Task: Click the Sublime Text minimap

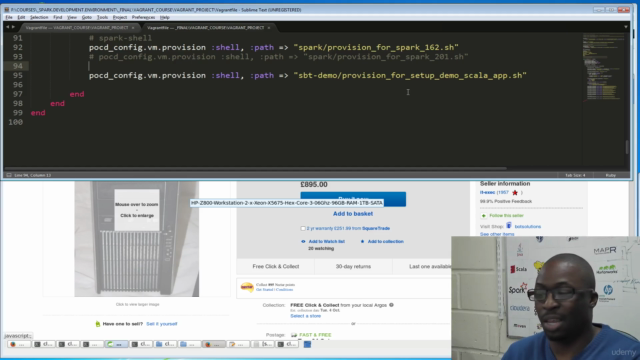Action: 603,67
